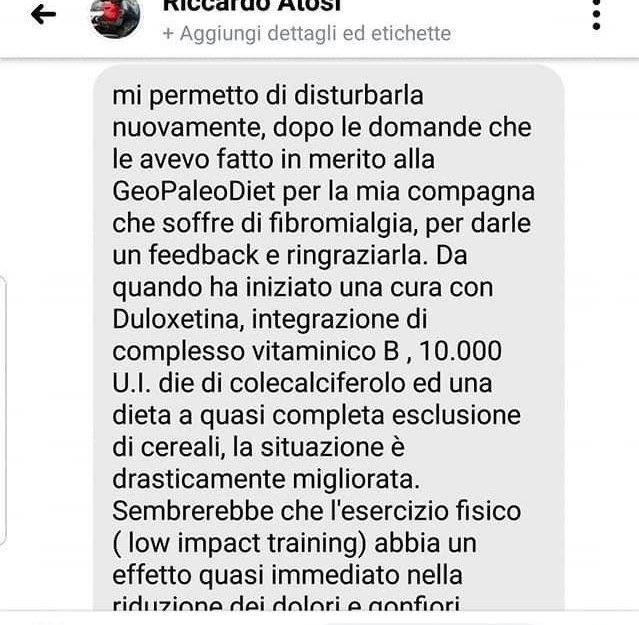This screenshot has width=639, height=625.
Task: Click the word GeoPaleoDiet in the message
Action: point(194,191)
